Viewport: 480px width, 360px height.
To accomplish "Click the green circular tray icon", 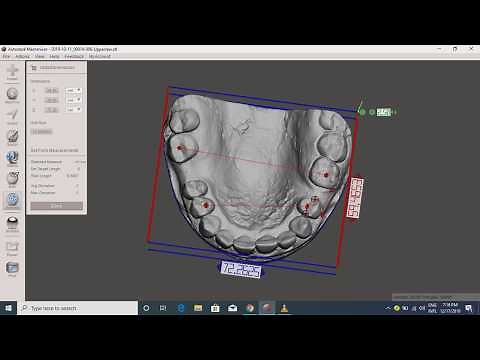I will (x=396, y=308).
